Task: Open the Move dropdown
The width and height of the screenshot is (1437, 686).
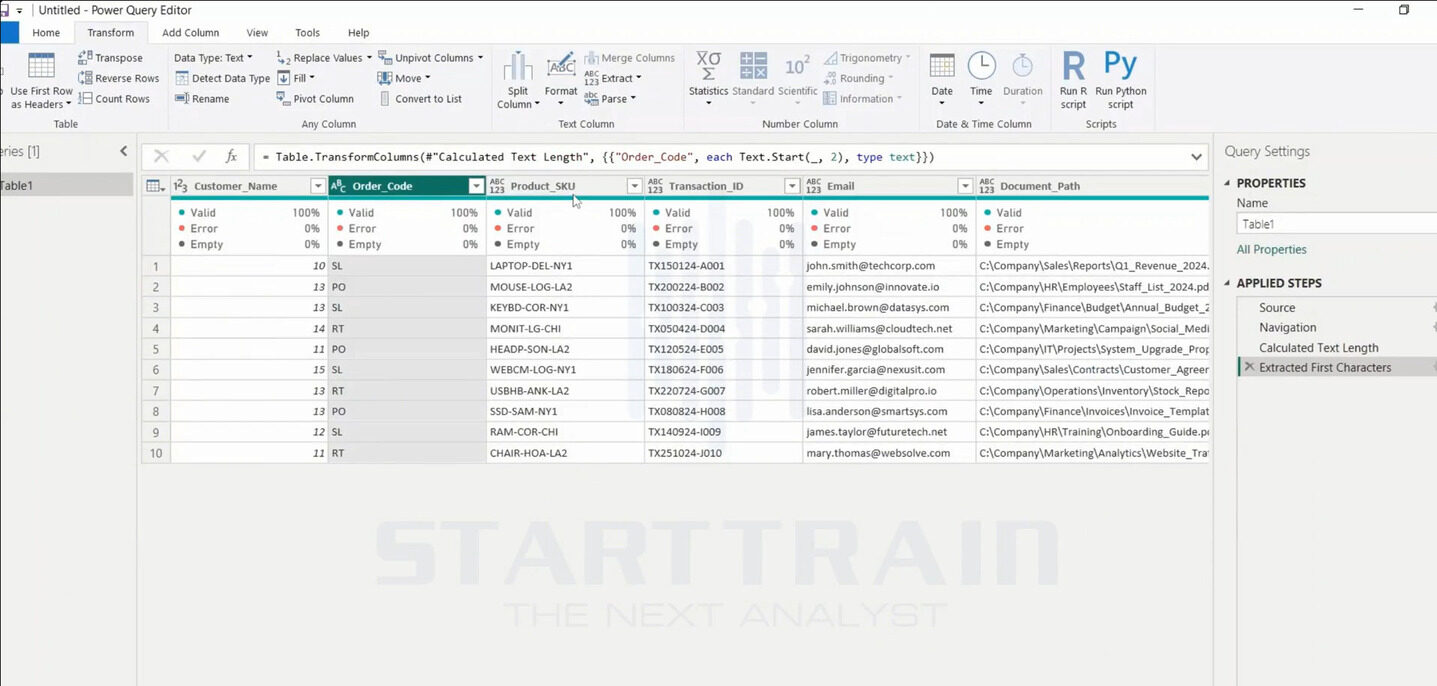Action: click(x=404, y=78)
